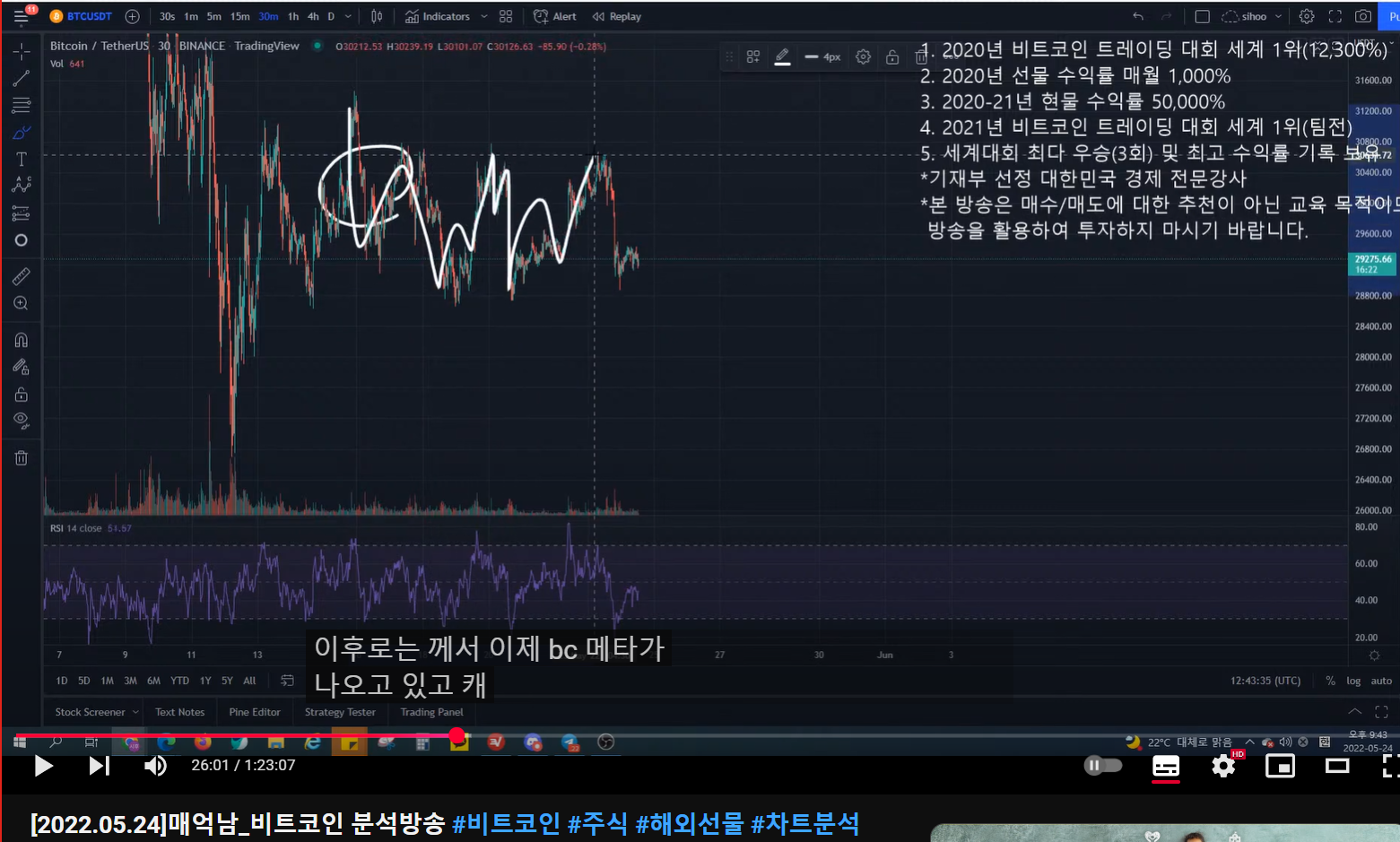Select the 1m timeframe
This screenshot has width=1400, height=842.
coord(191,16)
